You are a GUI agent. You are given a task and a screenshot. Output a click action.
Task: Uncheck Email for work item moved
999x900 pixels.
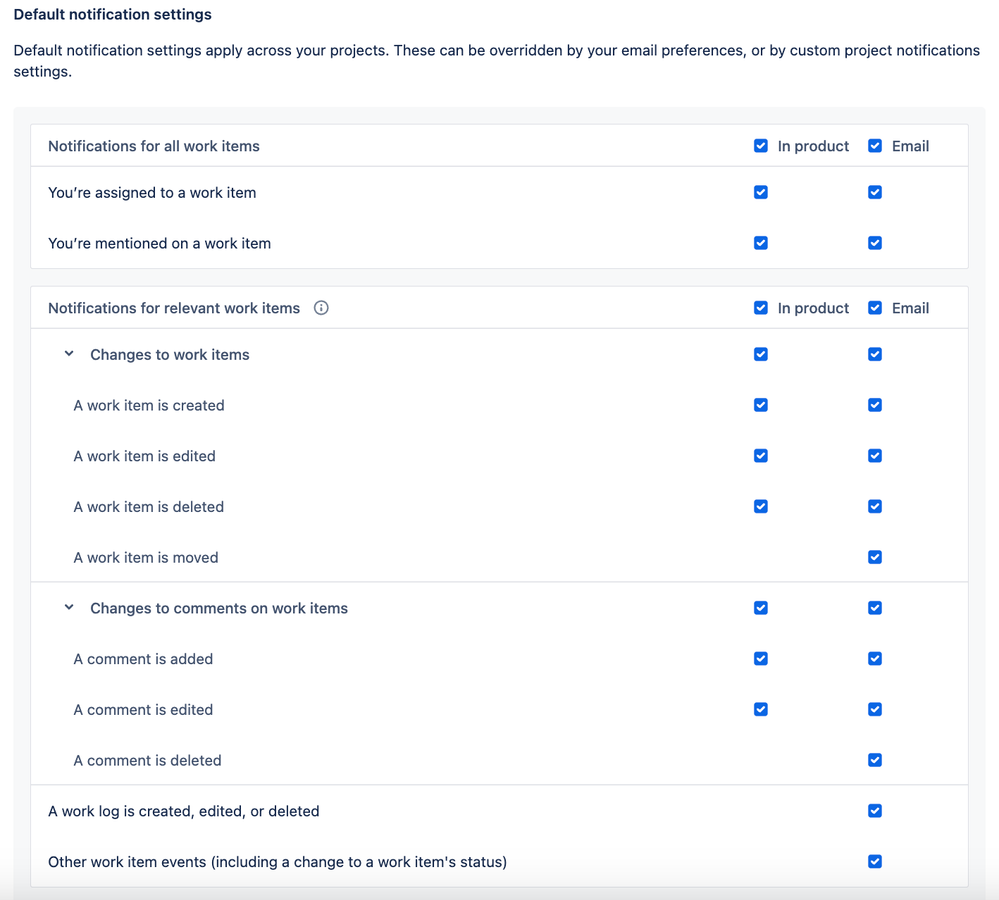click(875, 557)
